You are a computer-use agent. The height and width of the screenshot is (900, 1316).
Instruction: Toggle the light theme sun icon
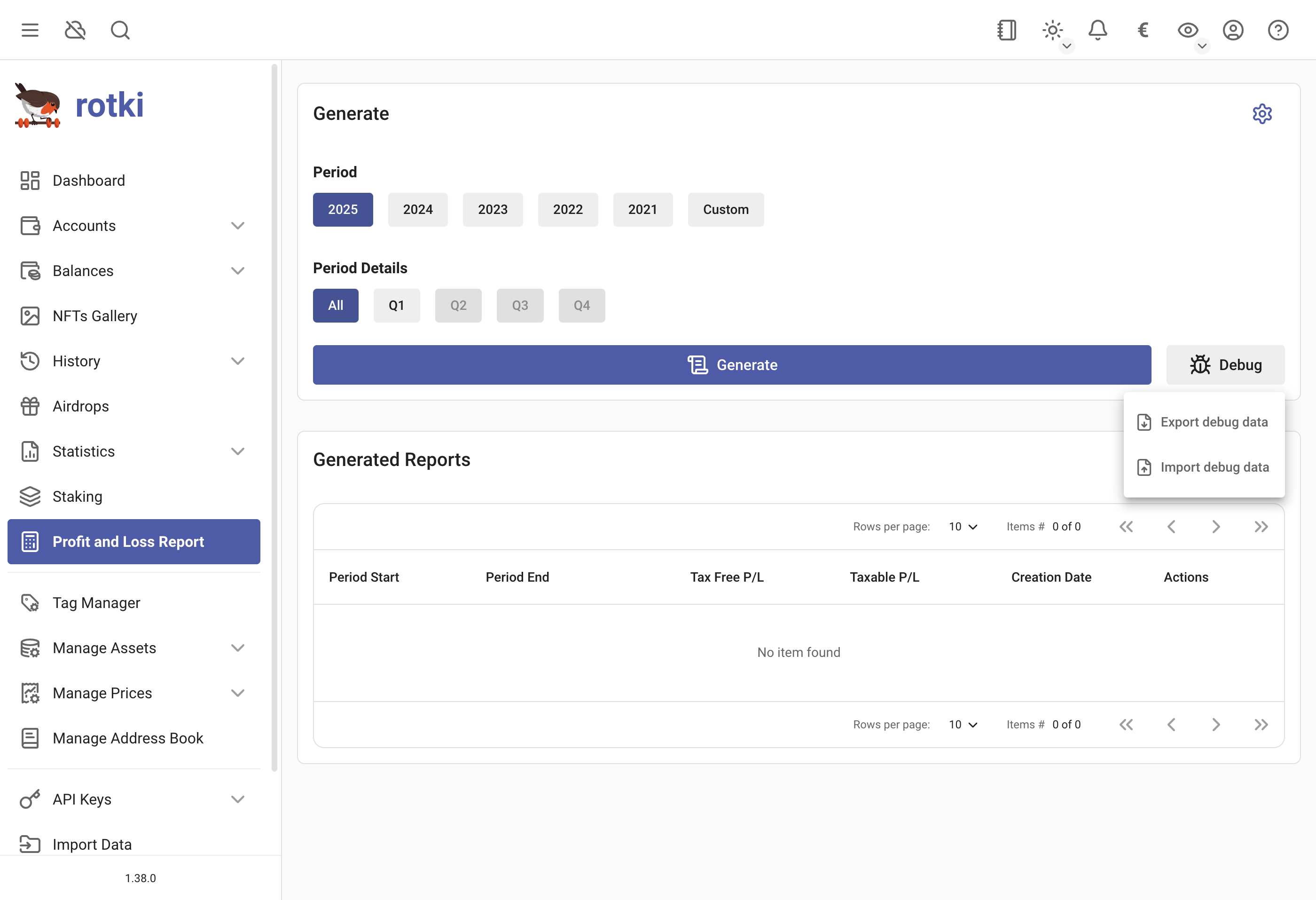1052,30
